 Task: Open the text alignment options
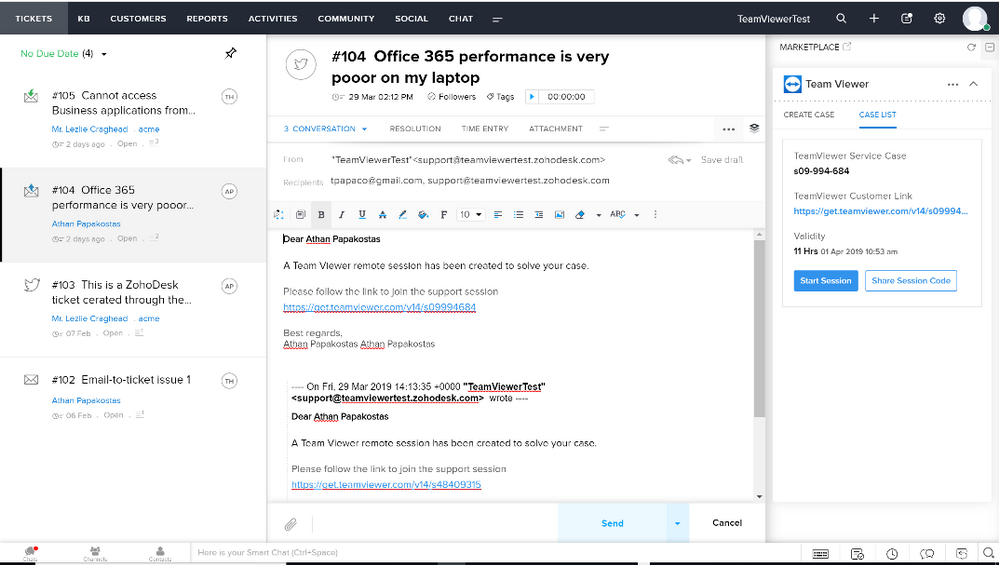(x=498, y=215)
